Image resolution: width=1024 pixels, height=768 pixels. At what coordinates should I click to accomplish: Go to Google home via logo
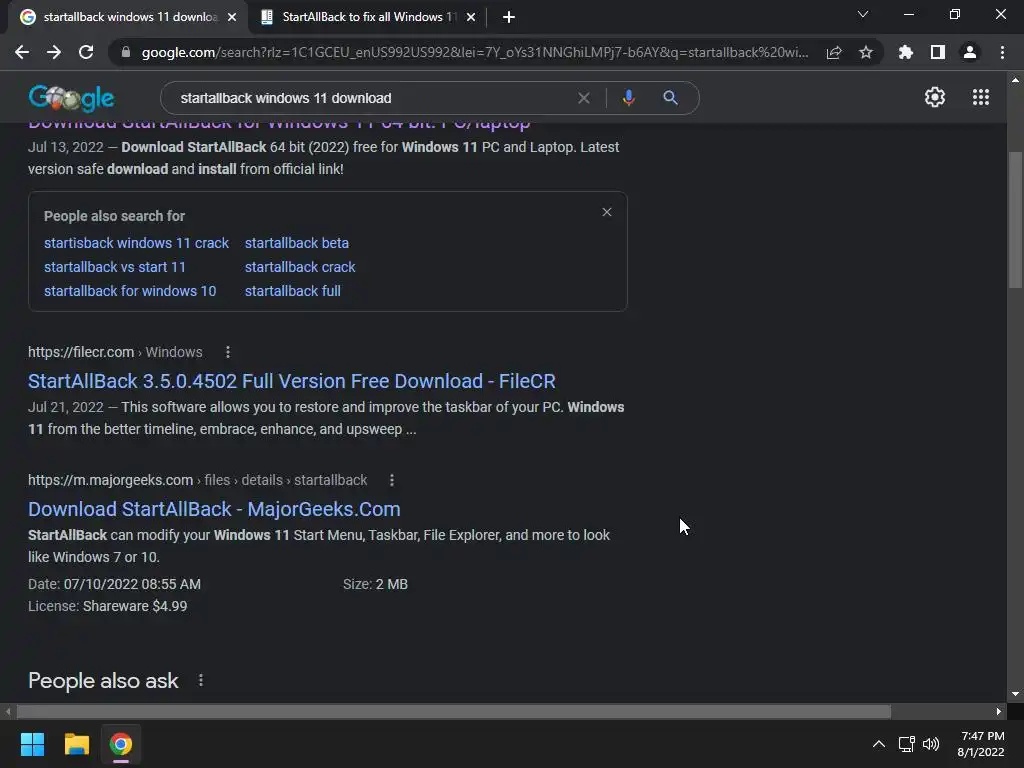click(x=71, y=98)
